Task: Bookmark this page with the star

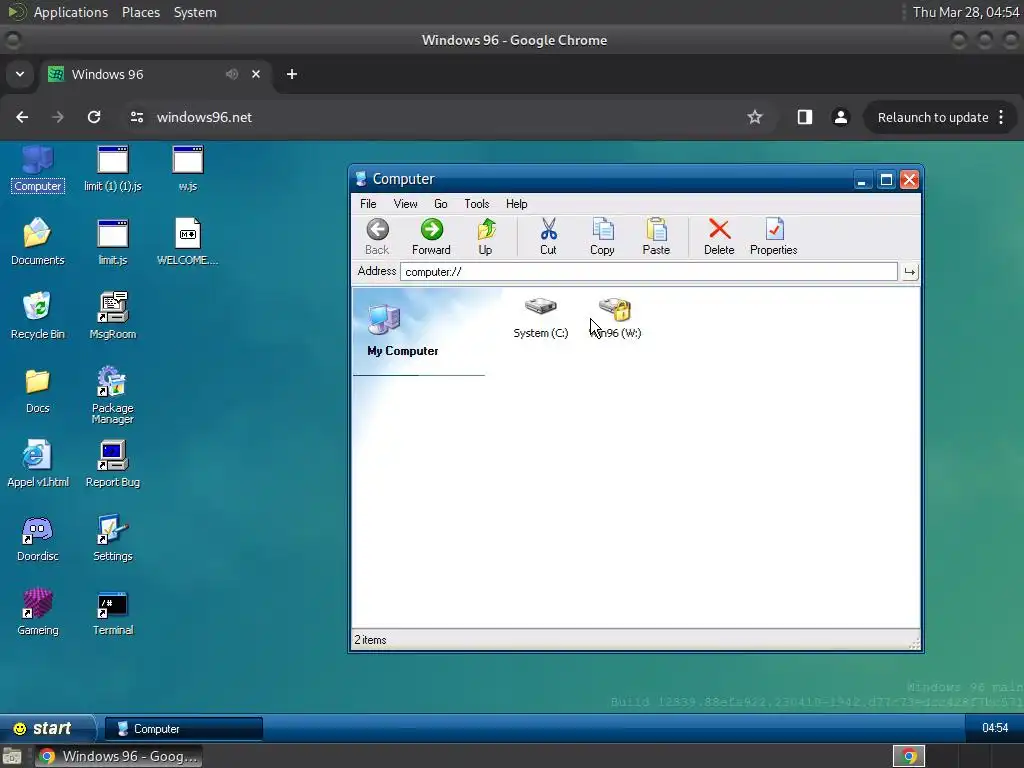Action: pos(755,117)
